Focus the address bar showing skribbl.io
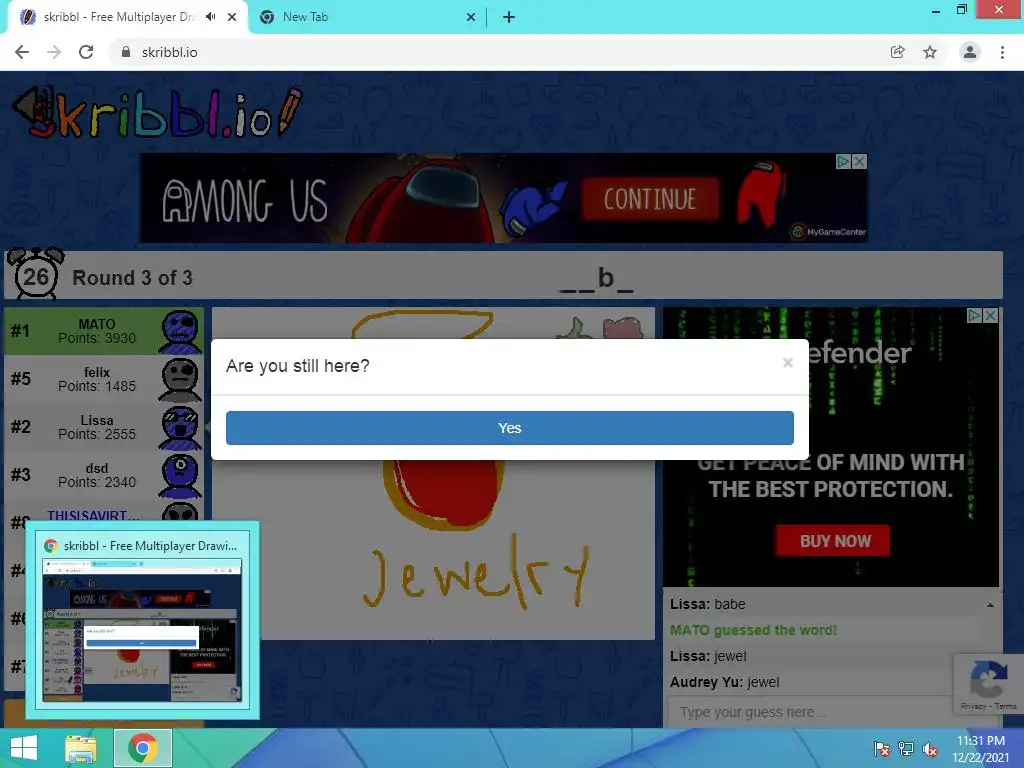The width and height of the screenshot is (1024, 768). (496, 52)
